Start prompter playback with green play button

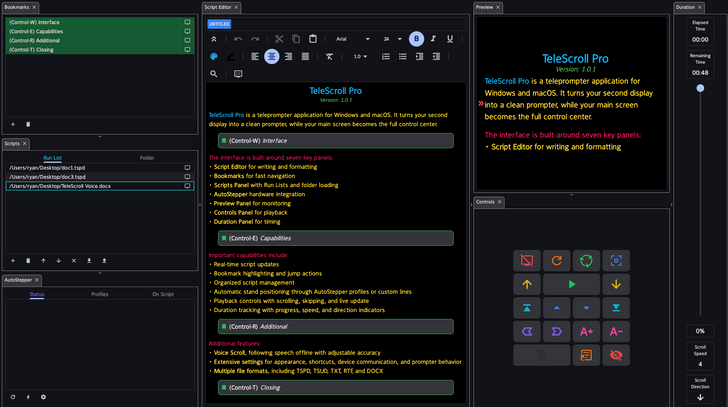[572, 284]
